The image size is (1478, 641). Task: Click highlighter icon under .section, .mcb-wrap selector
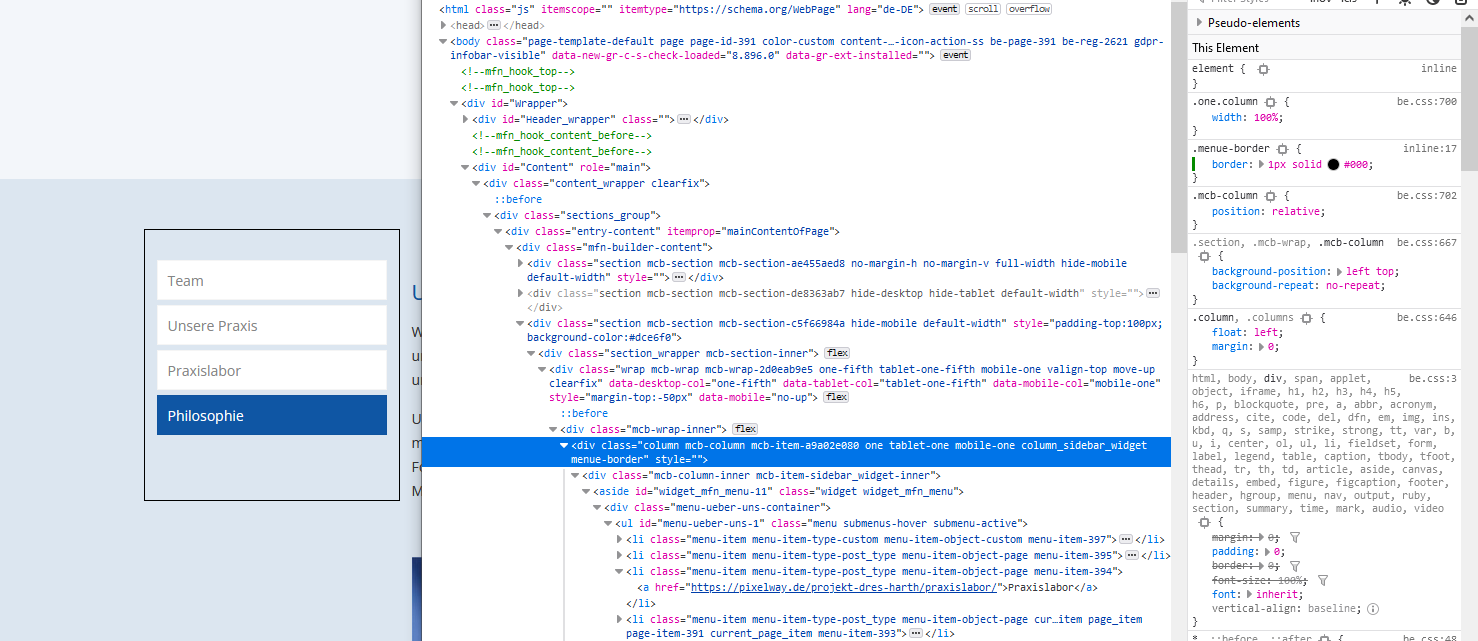[x=1204, y=257]
